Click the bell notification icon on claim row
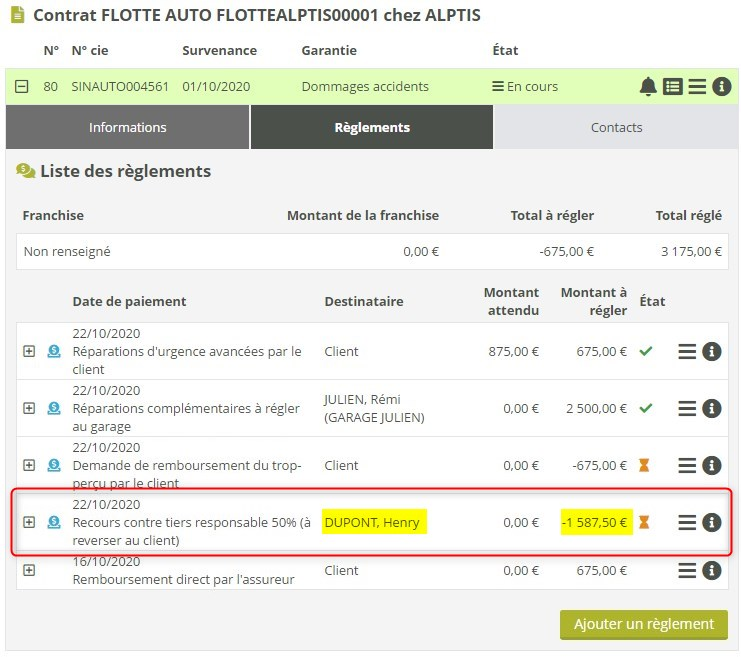 [x=648, y=87]
